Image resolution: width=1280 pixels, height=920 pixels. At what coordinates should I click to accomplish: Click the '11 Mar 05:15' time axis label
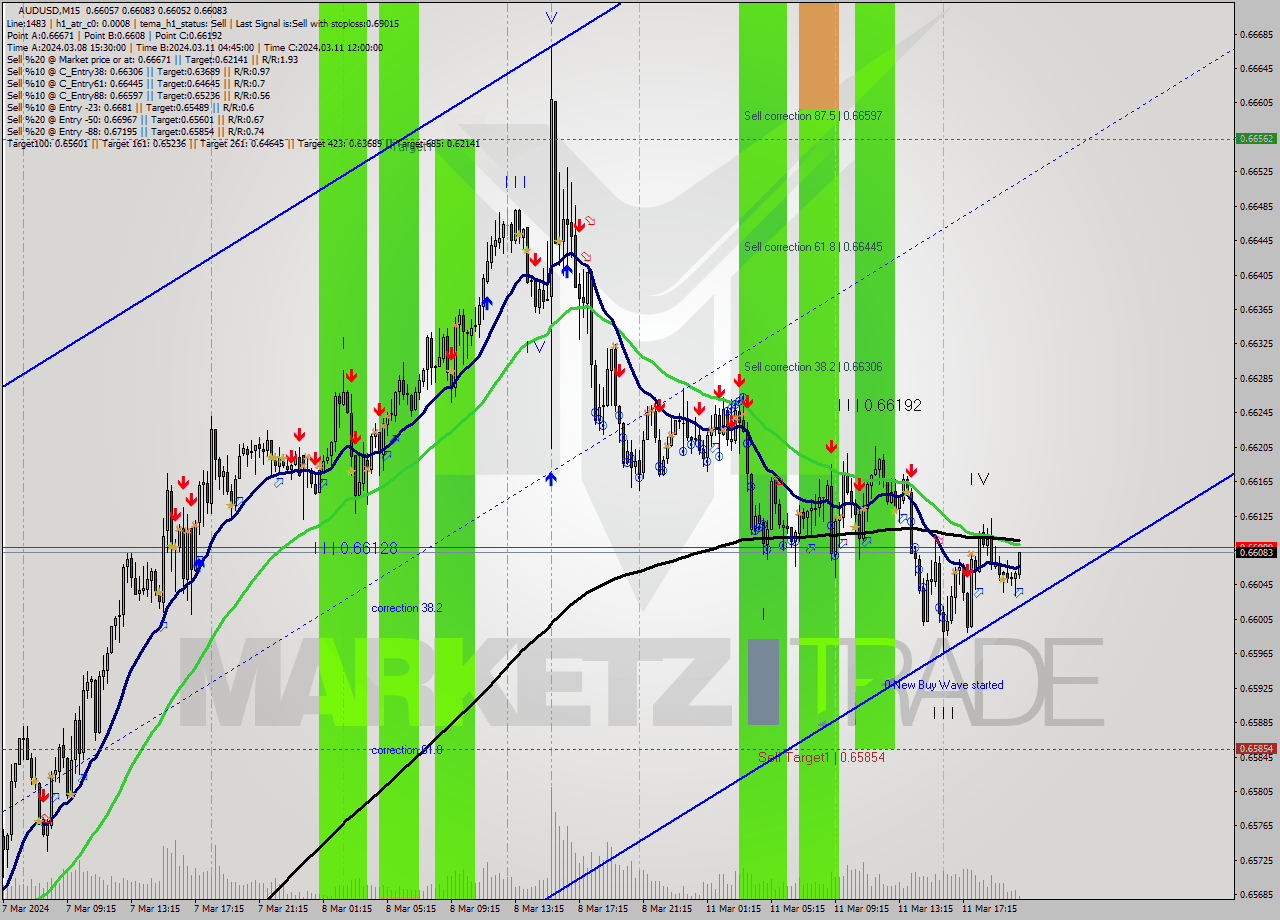pyautogui.click(x=797, y=909)
